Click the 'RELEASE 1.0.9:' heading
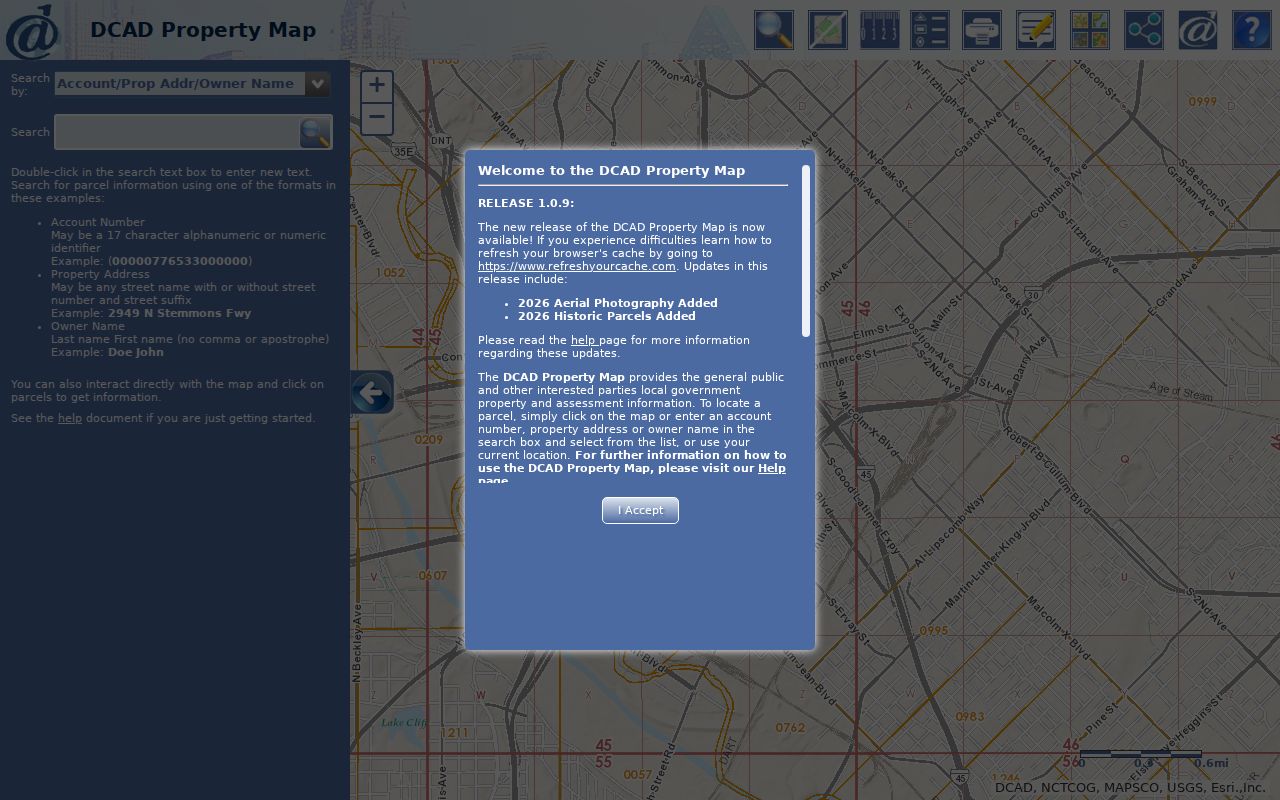The height and width of the screenshot is (800, 1280). click(526, 203)
